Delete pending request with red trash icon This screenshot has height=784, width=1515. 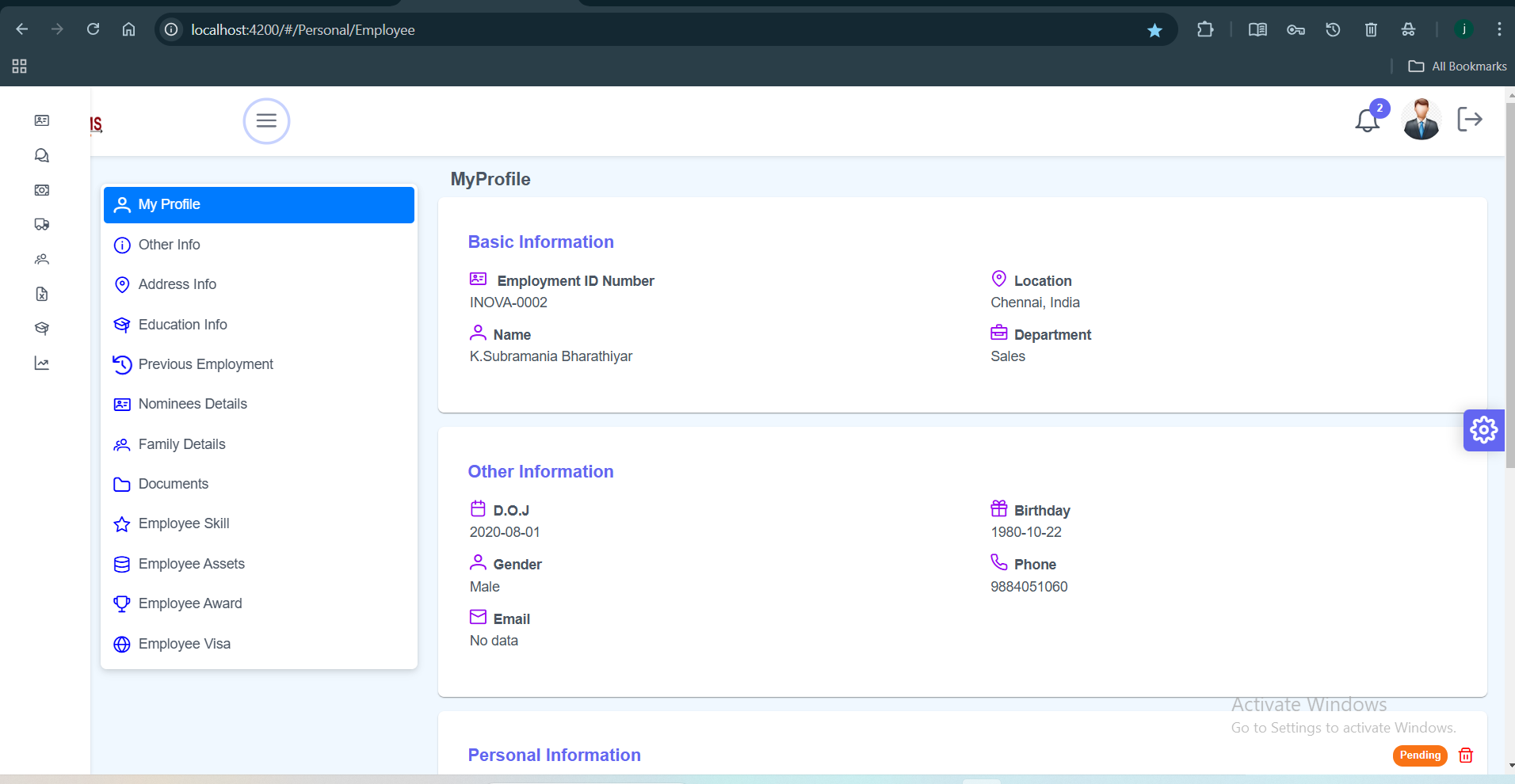[x=1466, y=755]
